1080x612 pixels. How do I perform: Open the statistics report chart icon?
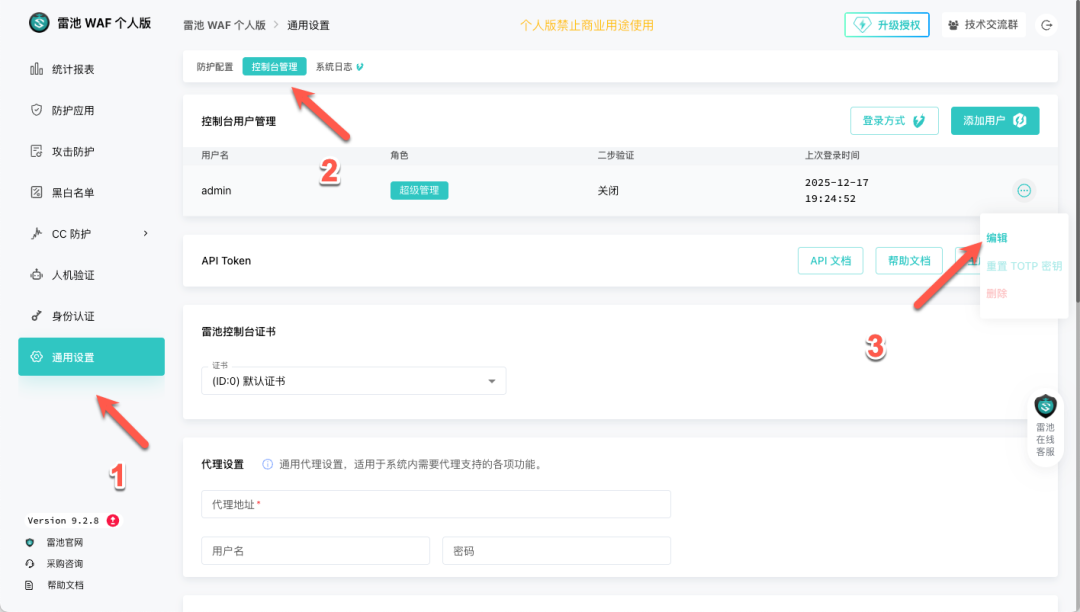tap(36, 69)
